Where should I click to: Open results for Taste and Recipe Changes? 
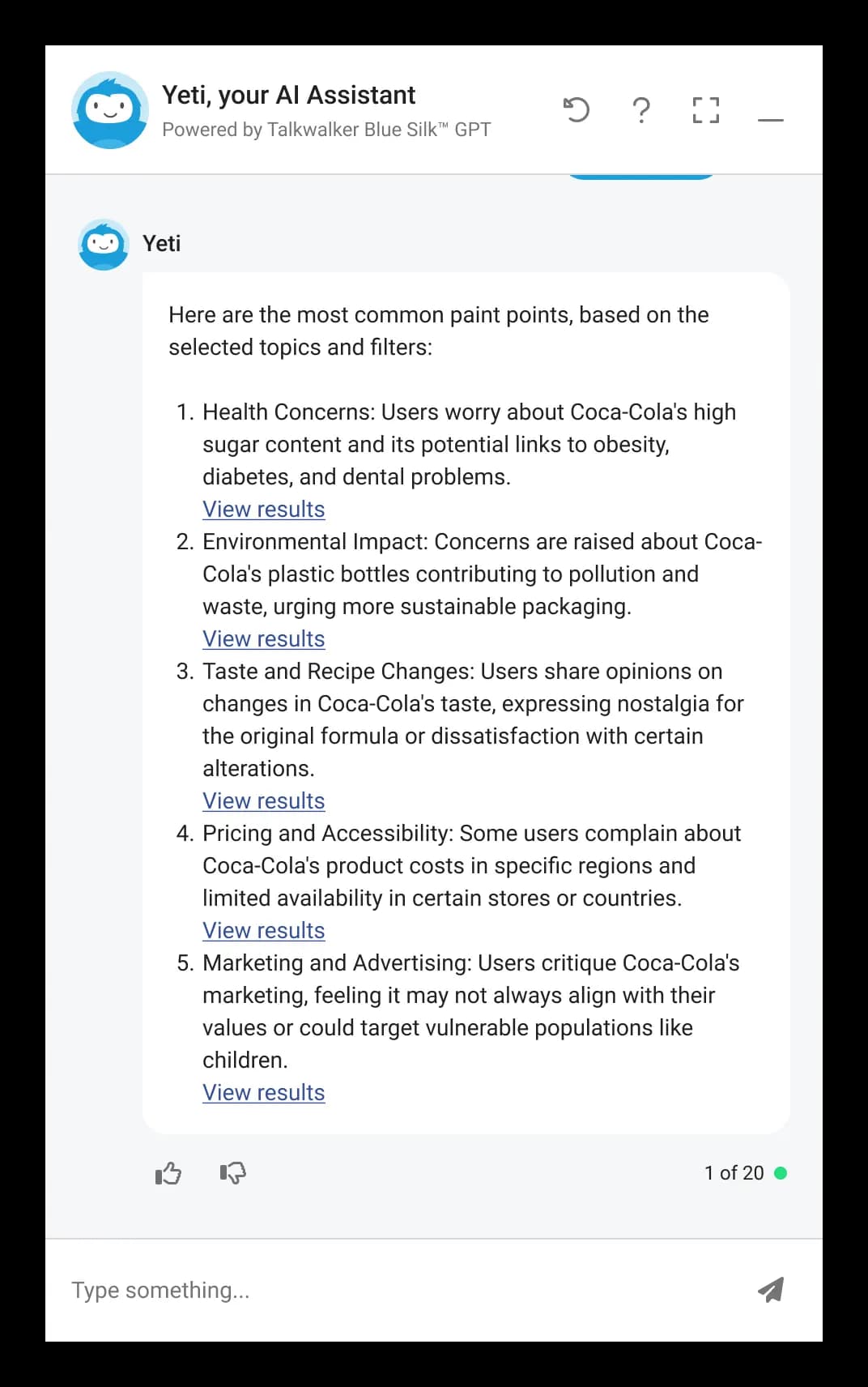tap(263, 800)
